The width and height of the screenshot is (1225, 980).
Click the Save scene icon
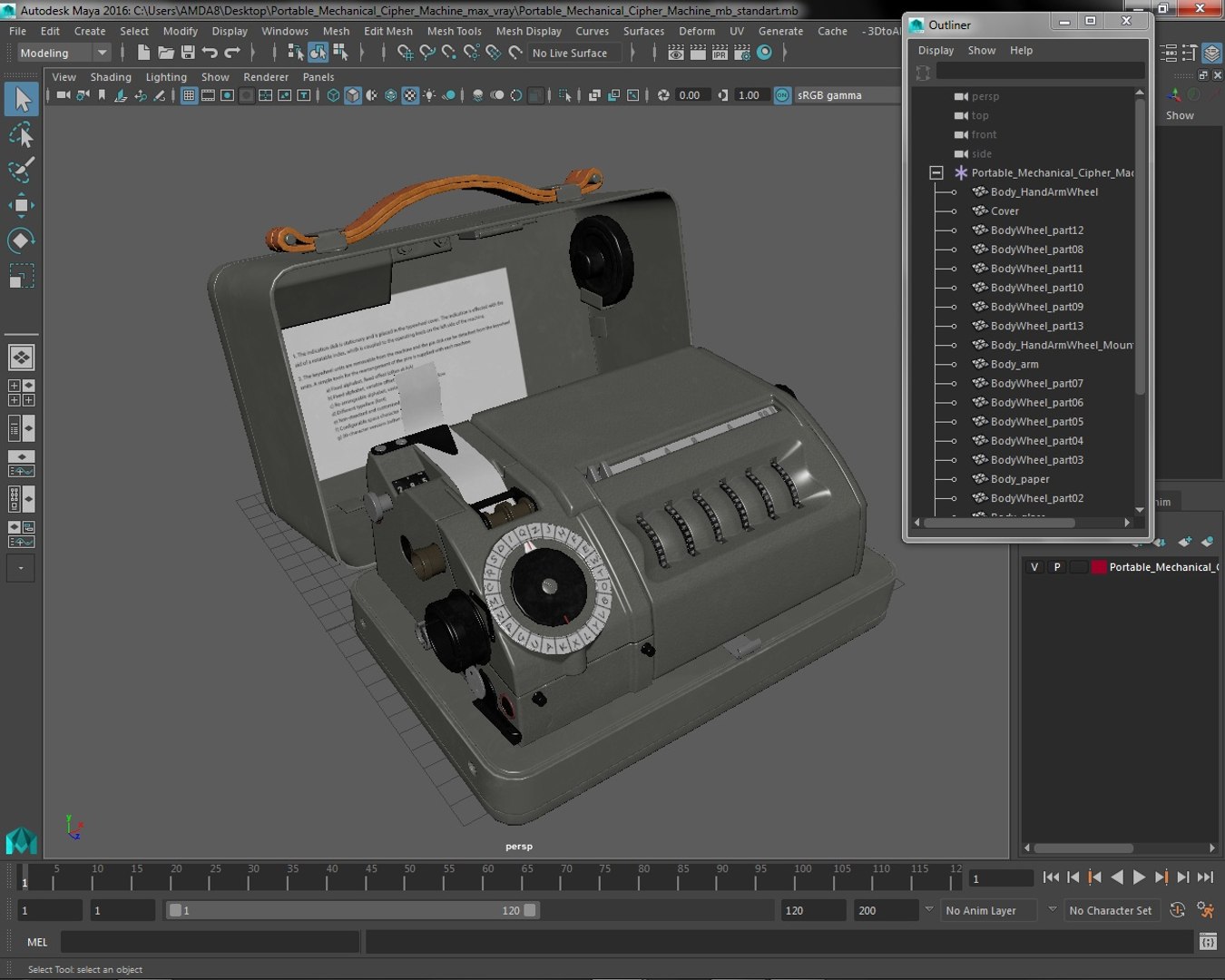click(188, 53)
